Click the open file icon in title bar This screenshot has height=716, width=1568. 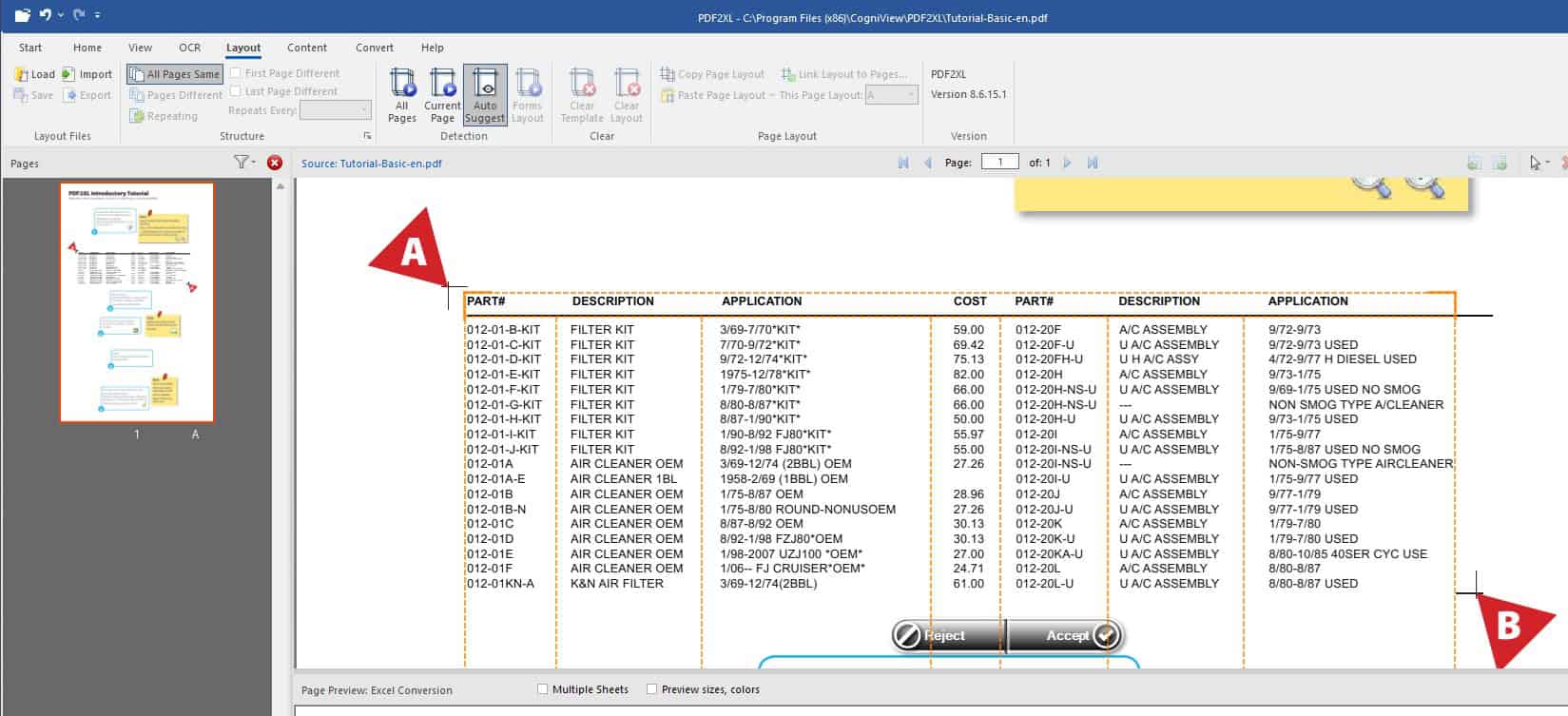pos(23,15)
